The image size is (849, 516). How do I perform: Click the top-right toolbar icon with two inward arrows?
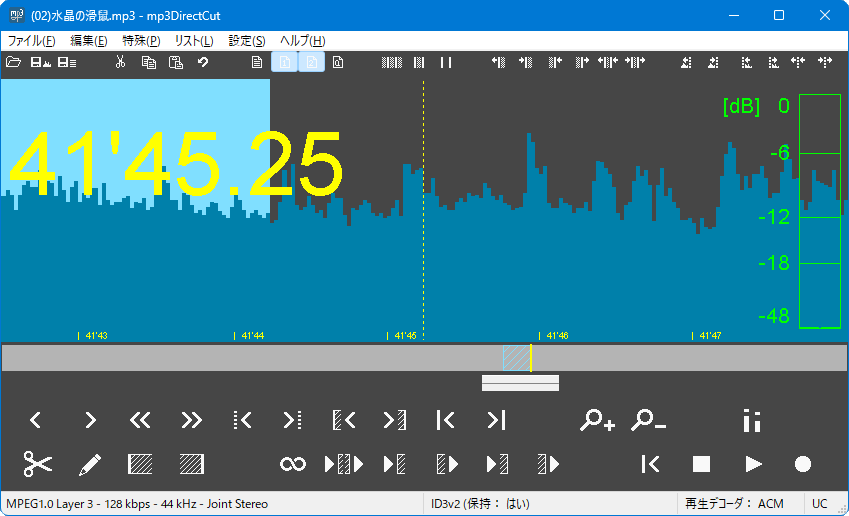798,62
